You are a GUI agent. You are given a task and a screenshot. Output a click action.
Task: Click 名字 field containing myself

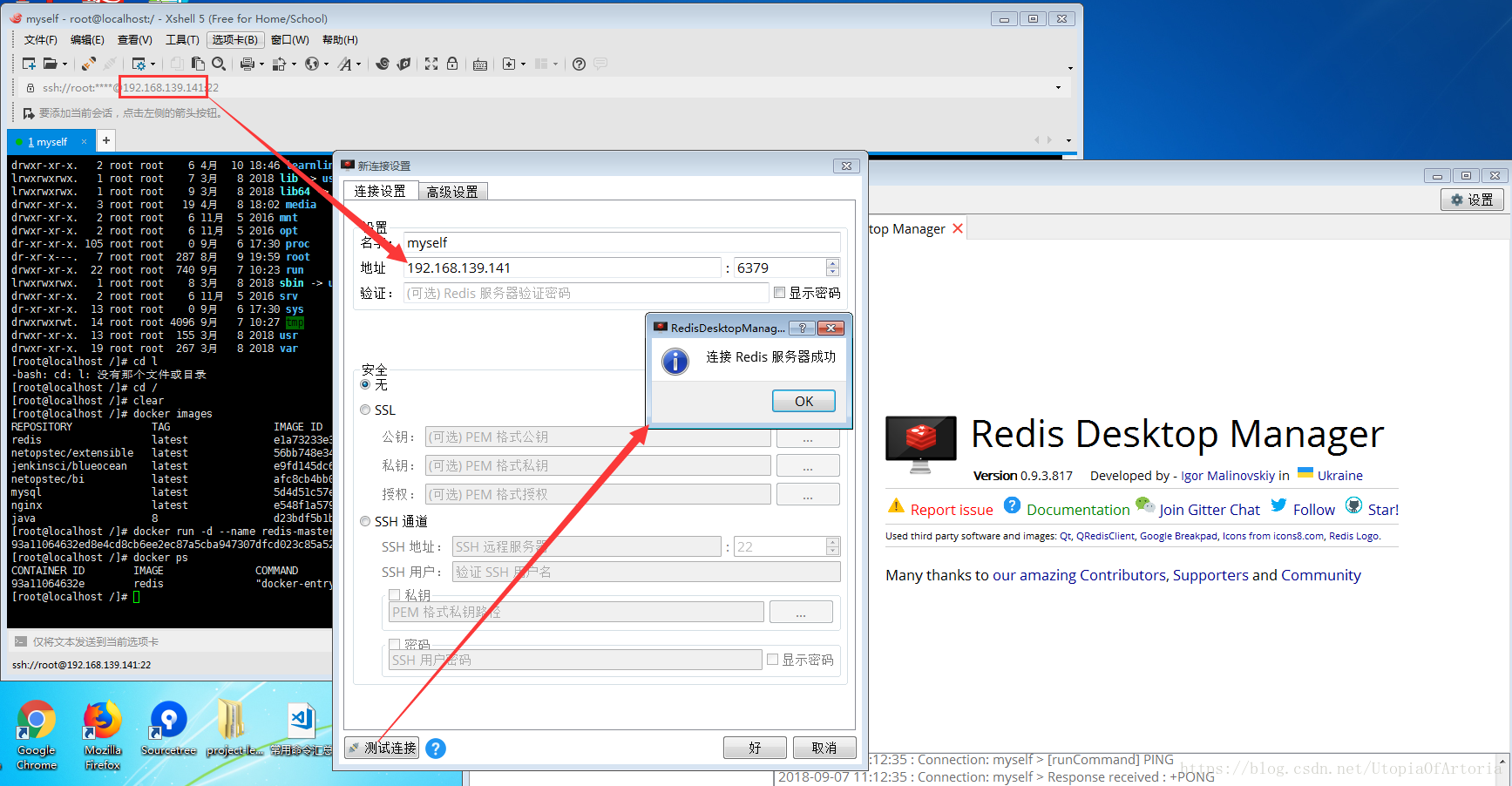pos(622,242)
